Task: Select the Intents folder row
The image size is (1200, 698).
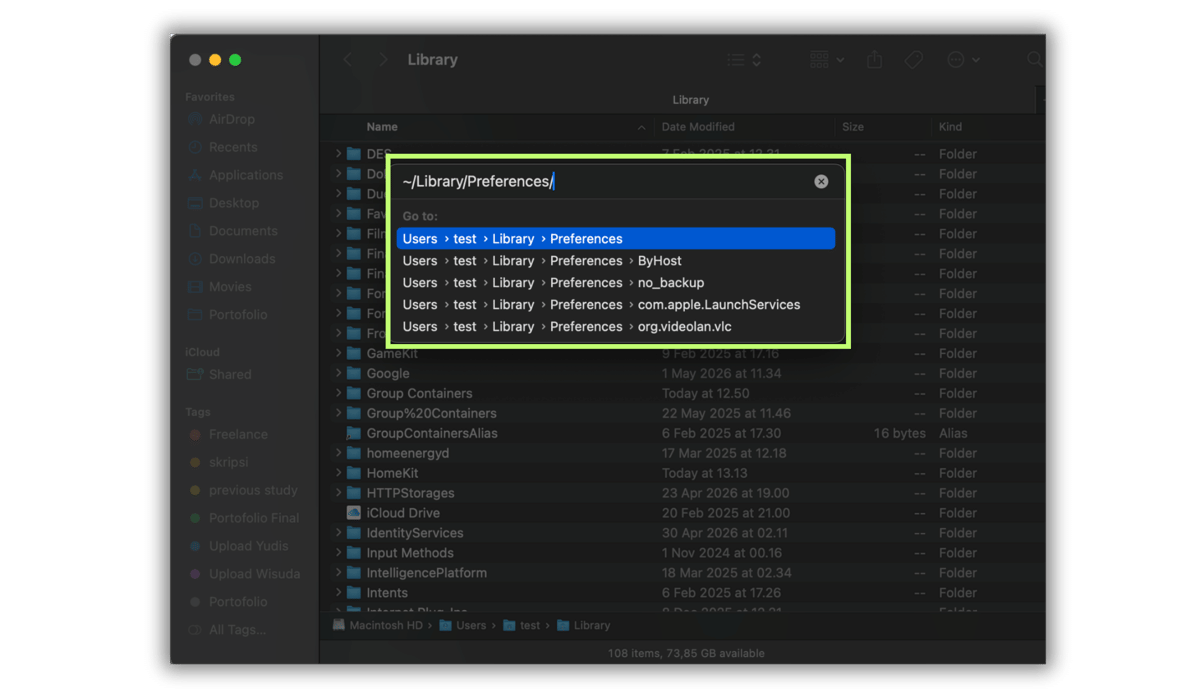Action: [x=682, y=593]
